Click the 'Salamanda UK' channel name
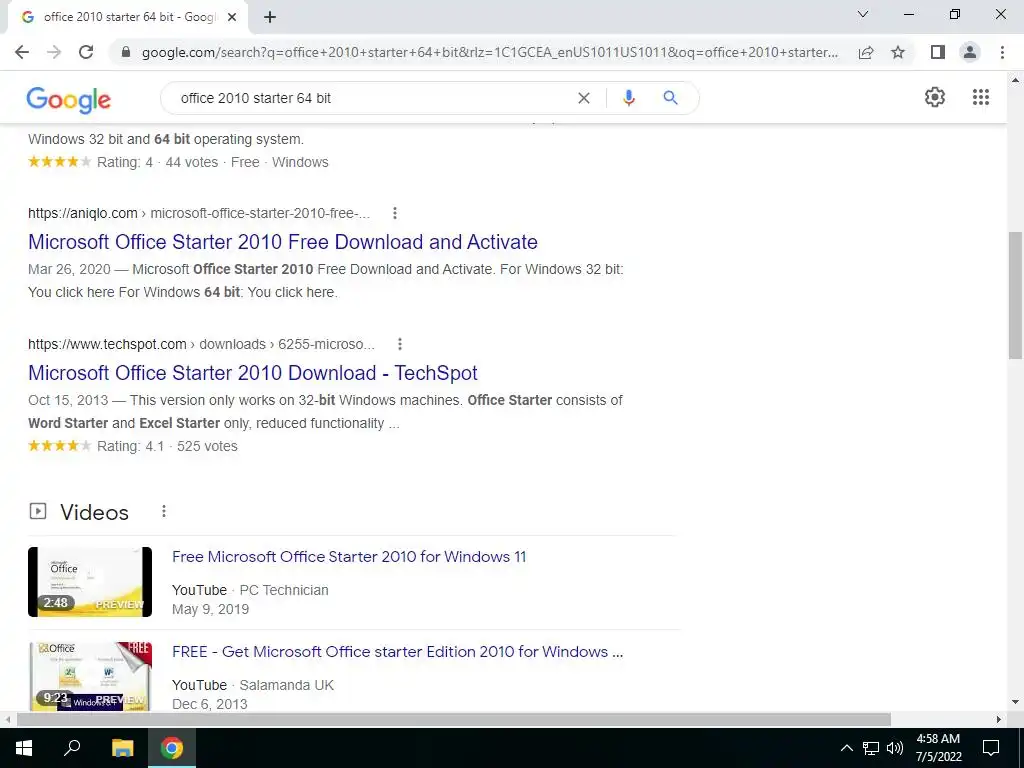This screenshot has height=768, width=1024. (x=287, y=685)
